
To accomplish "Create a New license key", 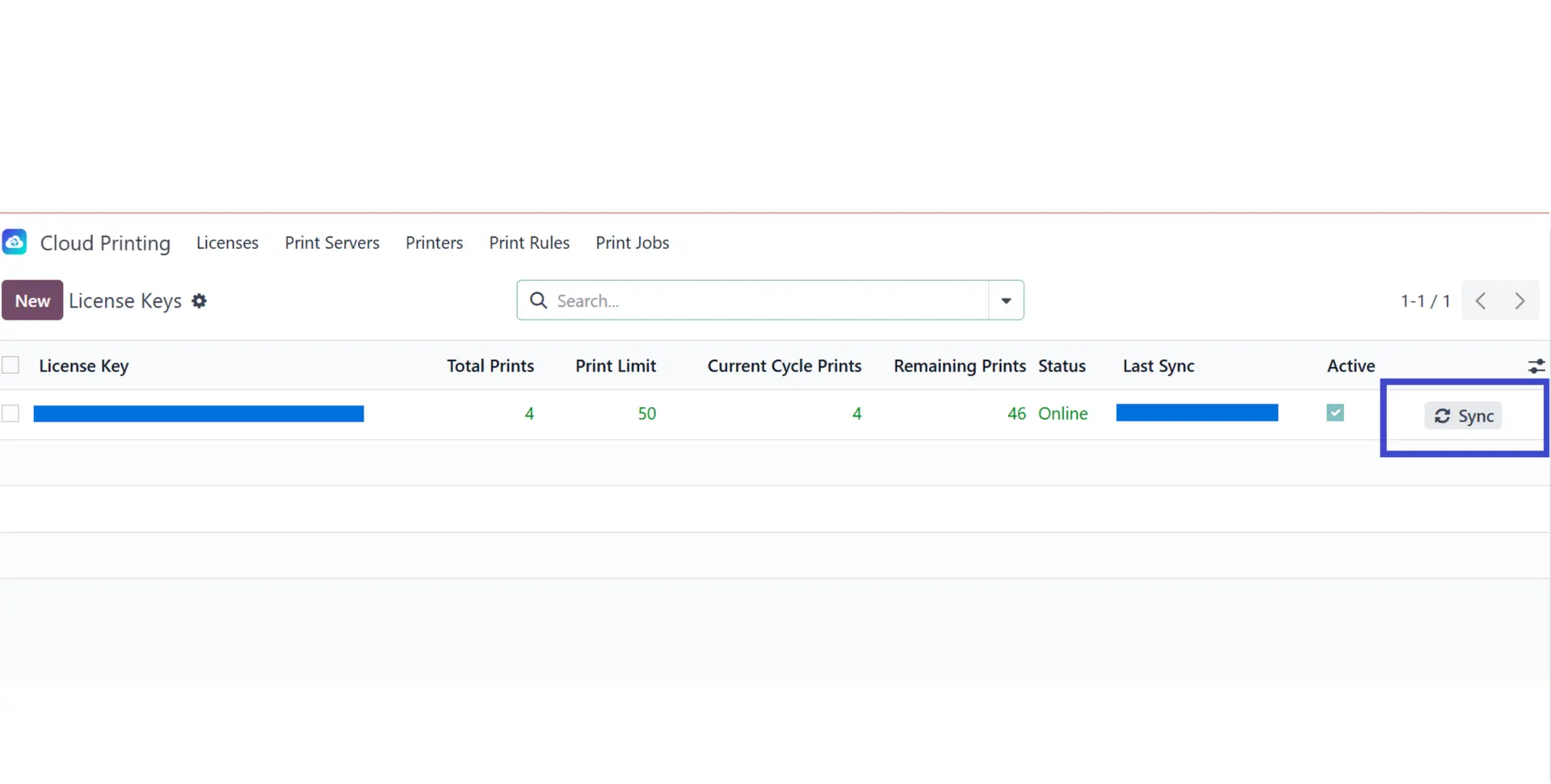I will [x=32, y=301].
